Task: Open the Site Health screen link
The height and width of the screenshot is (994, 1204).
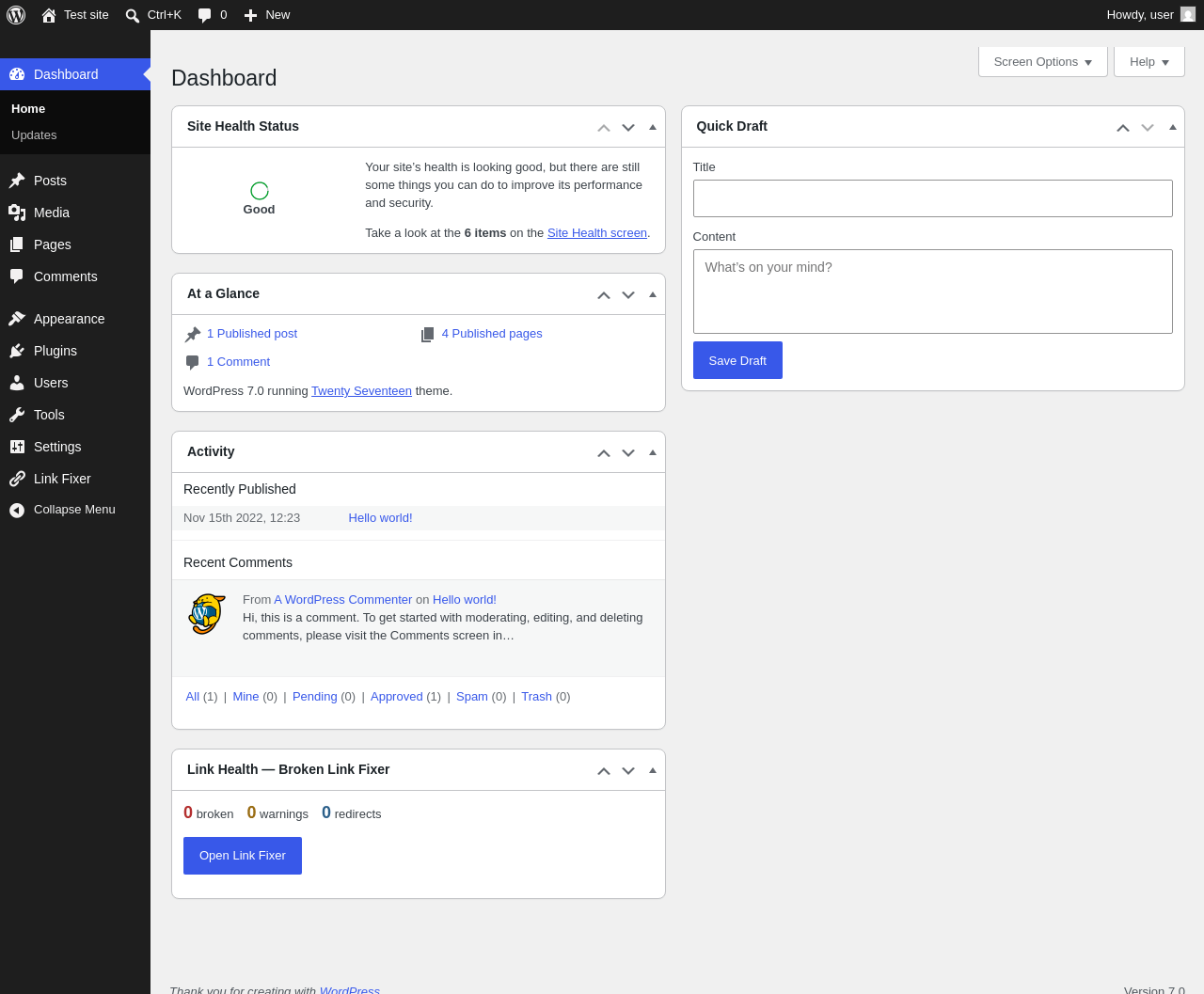Action: pos(597,233)
